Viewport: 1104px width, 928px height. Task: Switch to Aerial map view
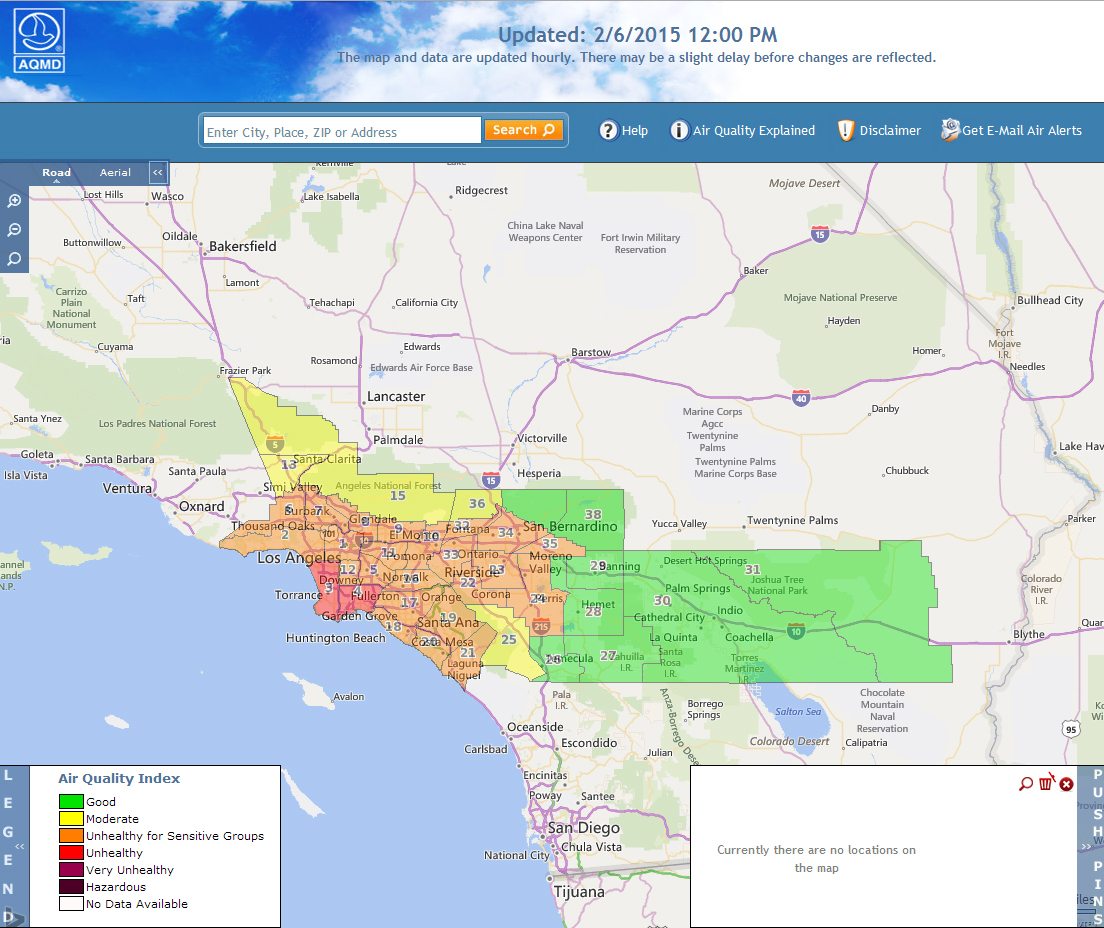point(115,173)
